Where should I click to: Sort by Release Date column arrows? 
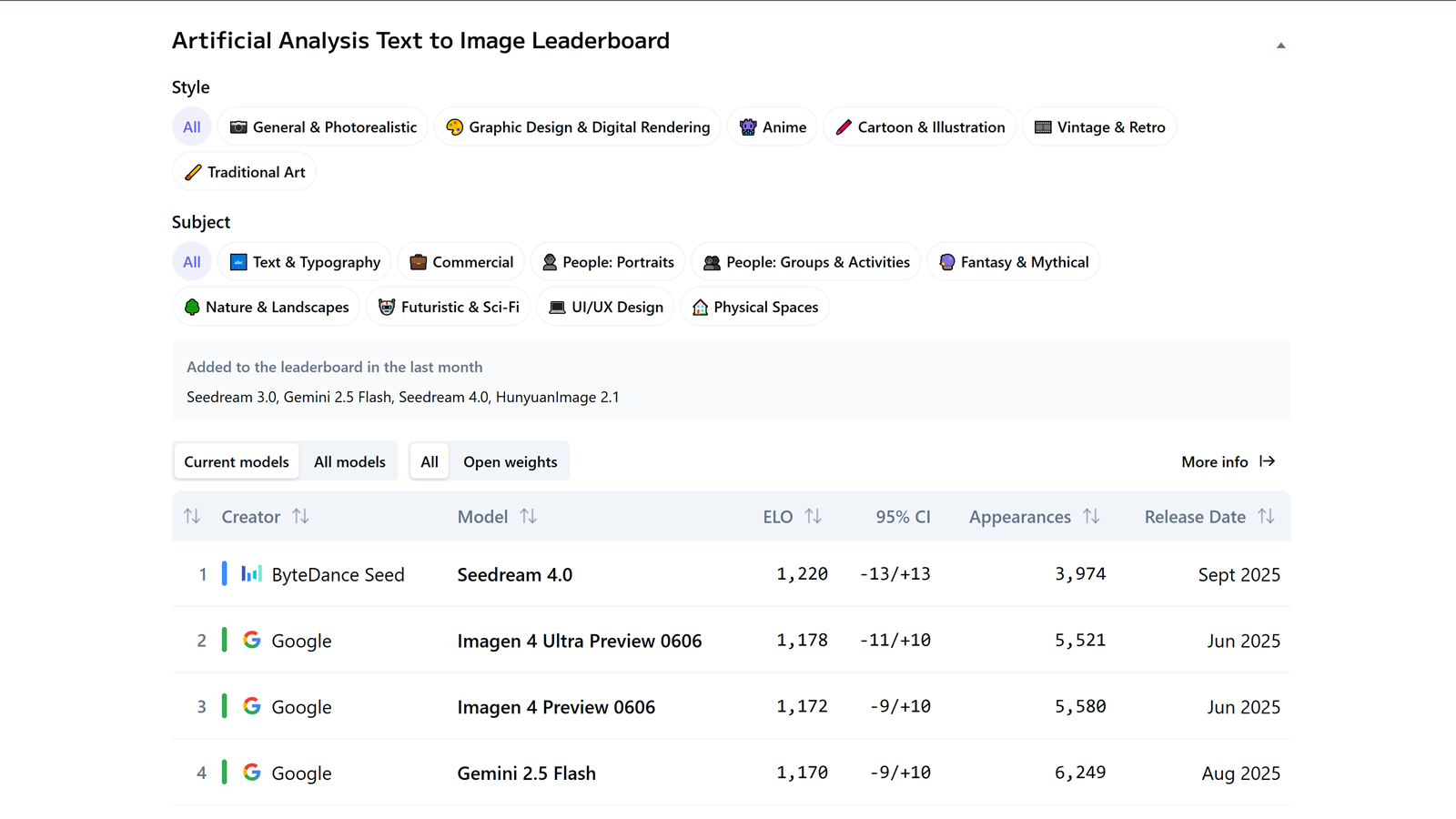[1266, 517]
